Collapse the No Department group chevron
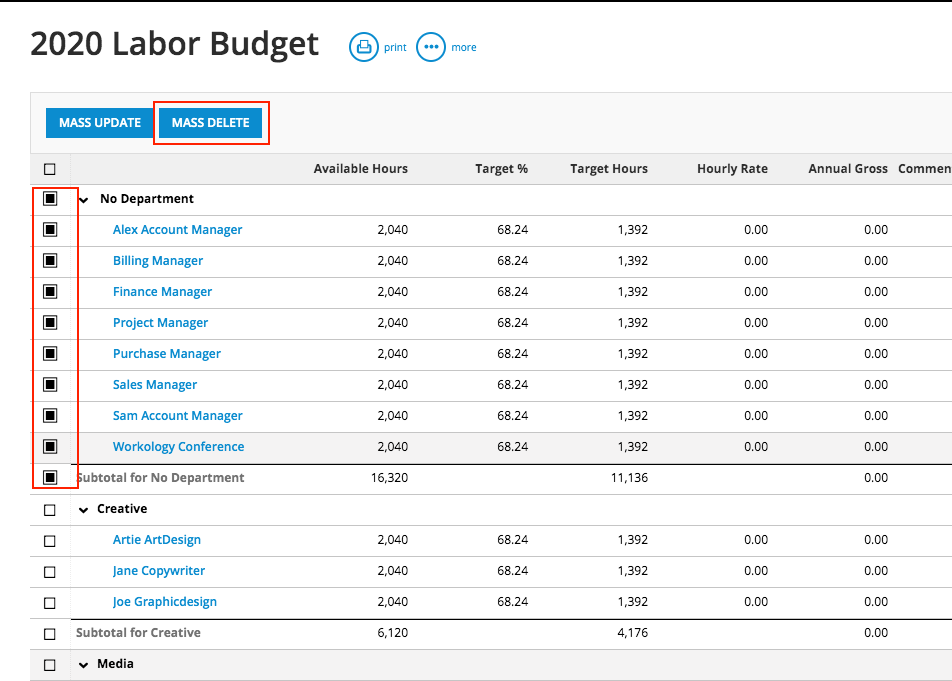The height and width of the screenshot is (681, 952). (x=84, y=200)
